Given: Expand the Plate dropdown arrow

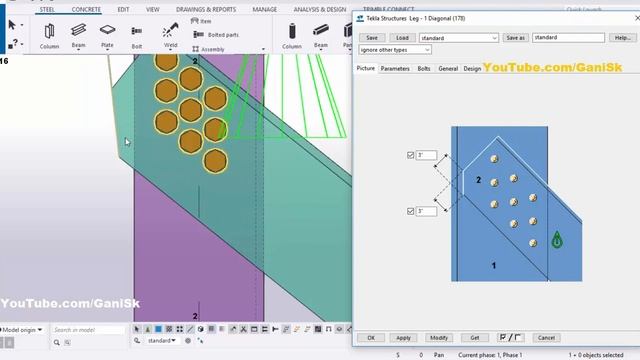Looking at the screenshot, I should [107, 49].
